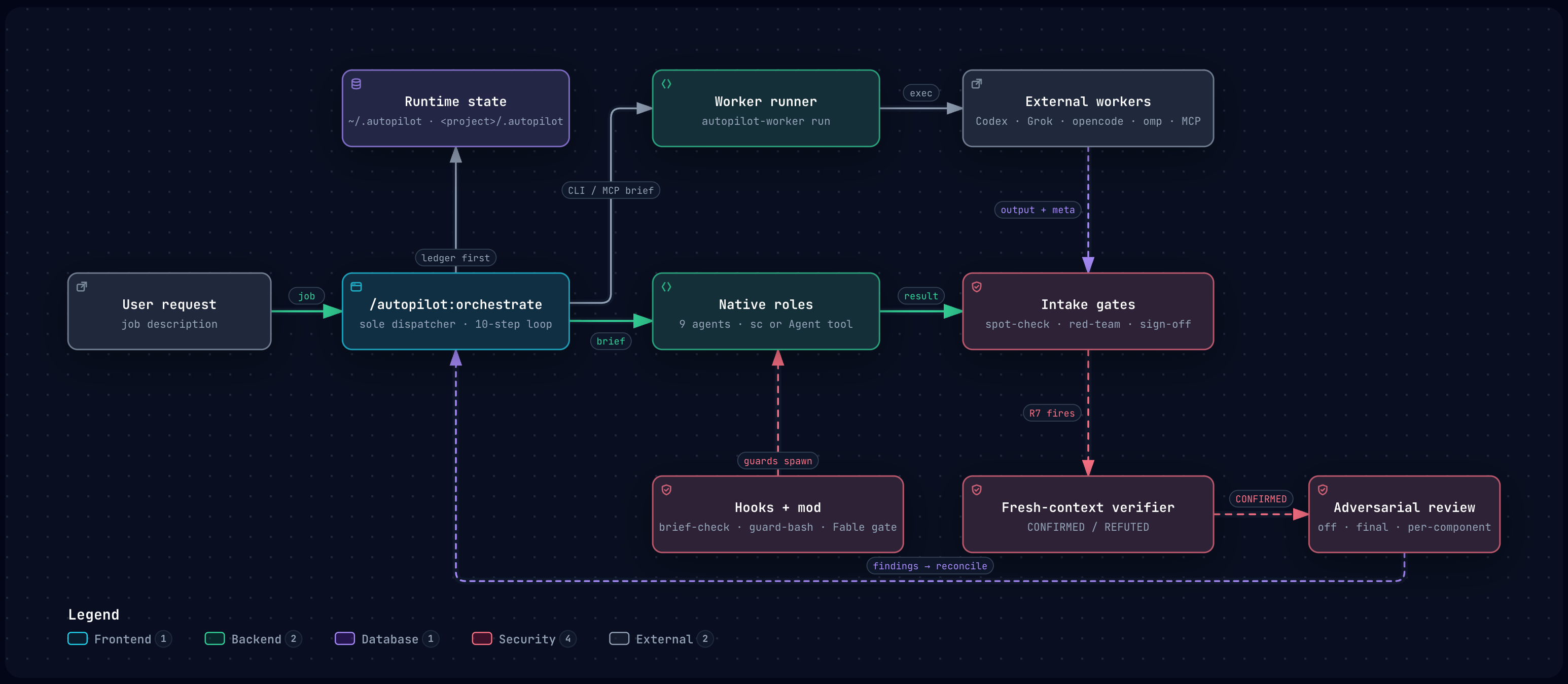Select the 'R7 fires' edge label
Screen dimensions: 1568x684
(1051, 413)
